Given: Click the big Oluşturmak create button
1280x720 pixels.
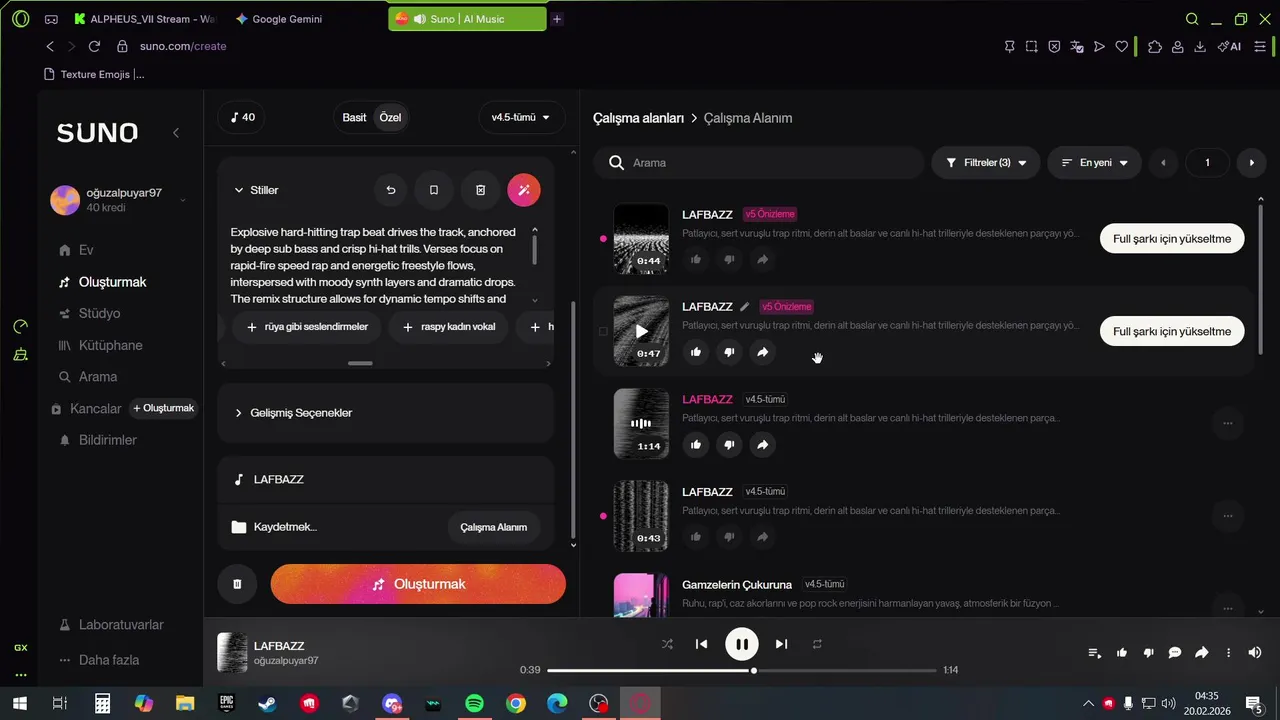Looking at the screenshot, I should tap(418, 584).
